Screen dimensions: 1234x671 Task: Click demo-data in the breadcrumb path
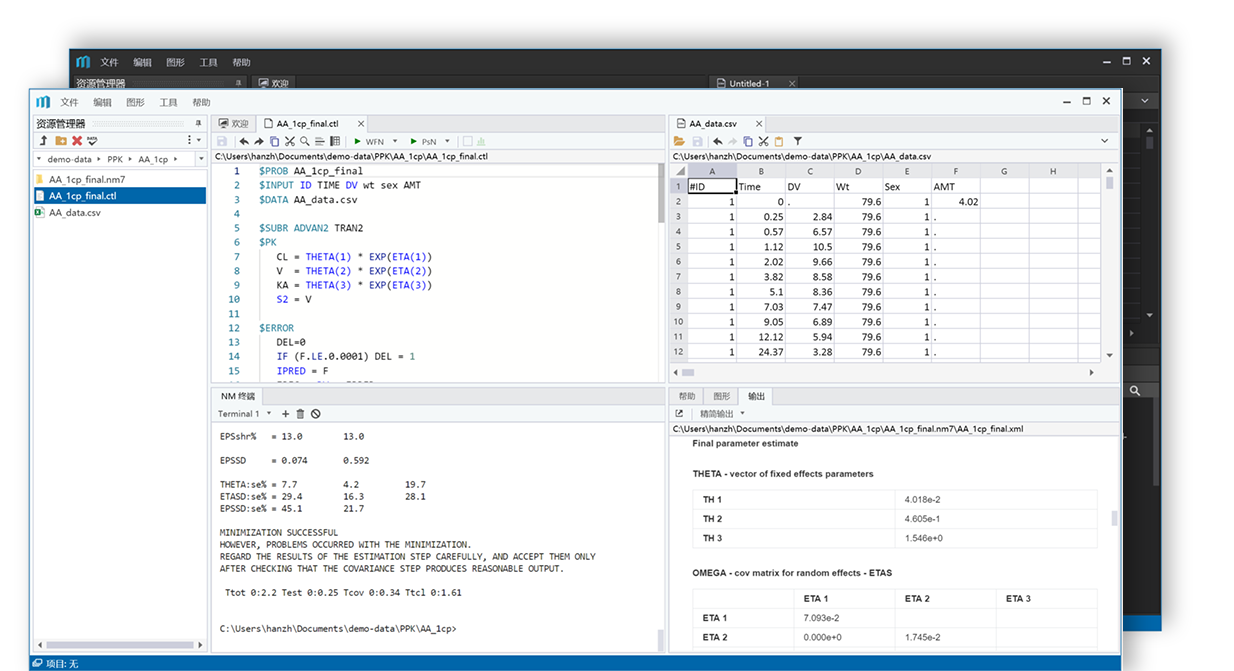(x=69, y=159)
